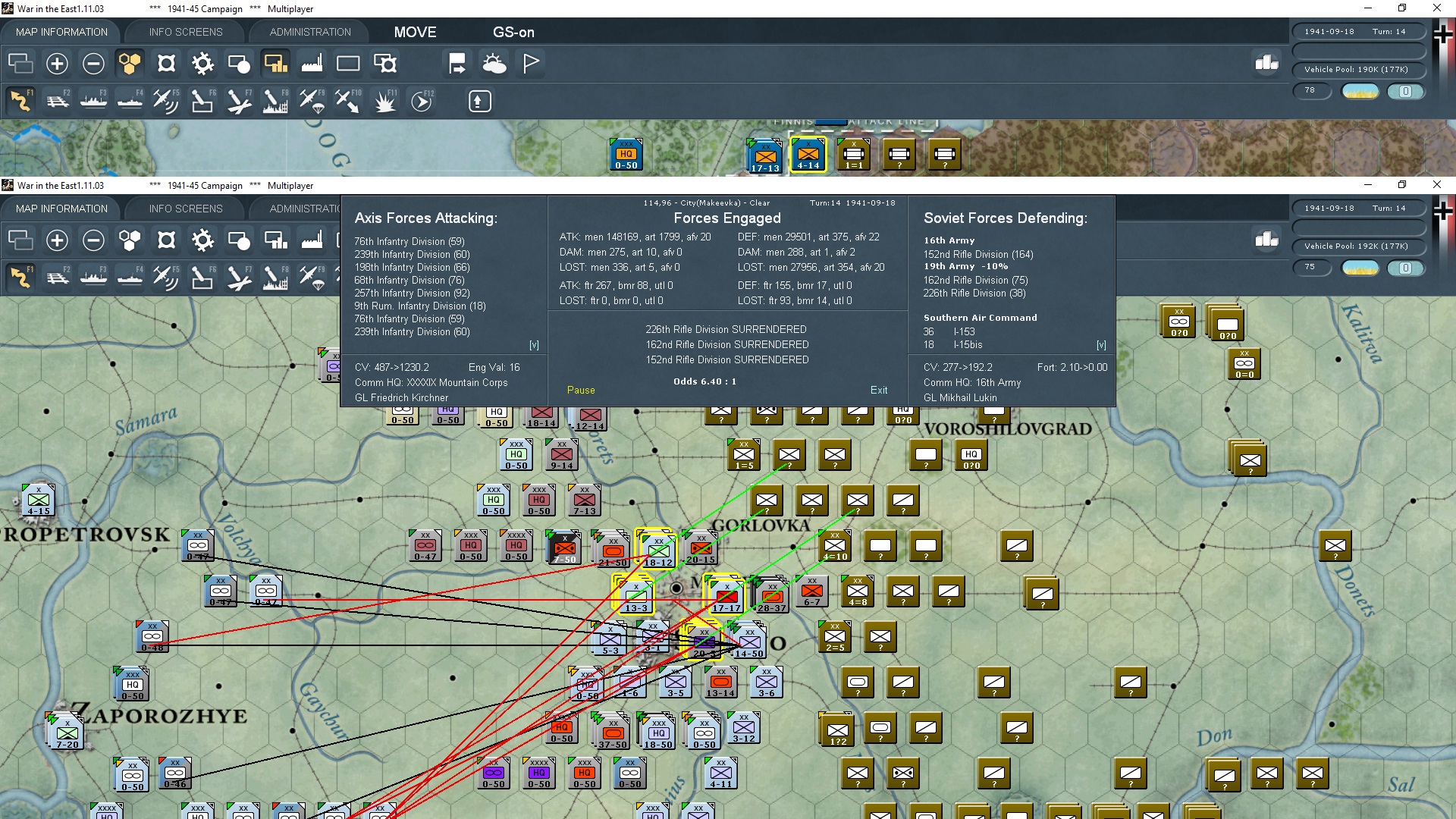Screen dimensions: 1456x819
Task: Toggle the highlighted hex grid display button
Action: tap(130, 64)
